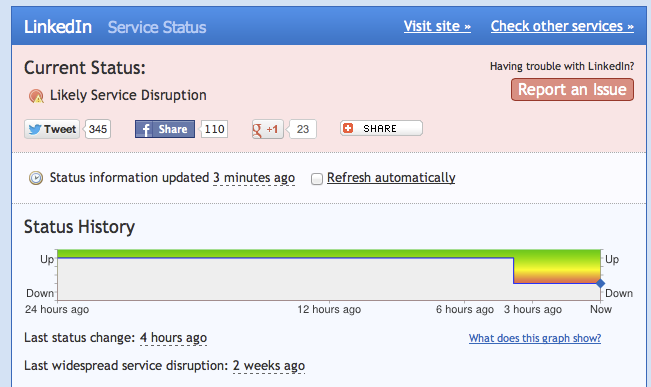Enable the Refresh automatically checkbox
Screen dimensions: 651x387
click(x=317, y=179)
